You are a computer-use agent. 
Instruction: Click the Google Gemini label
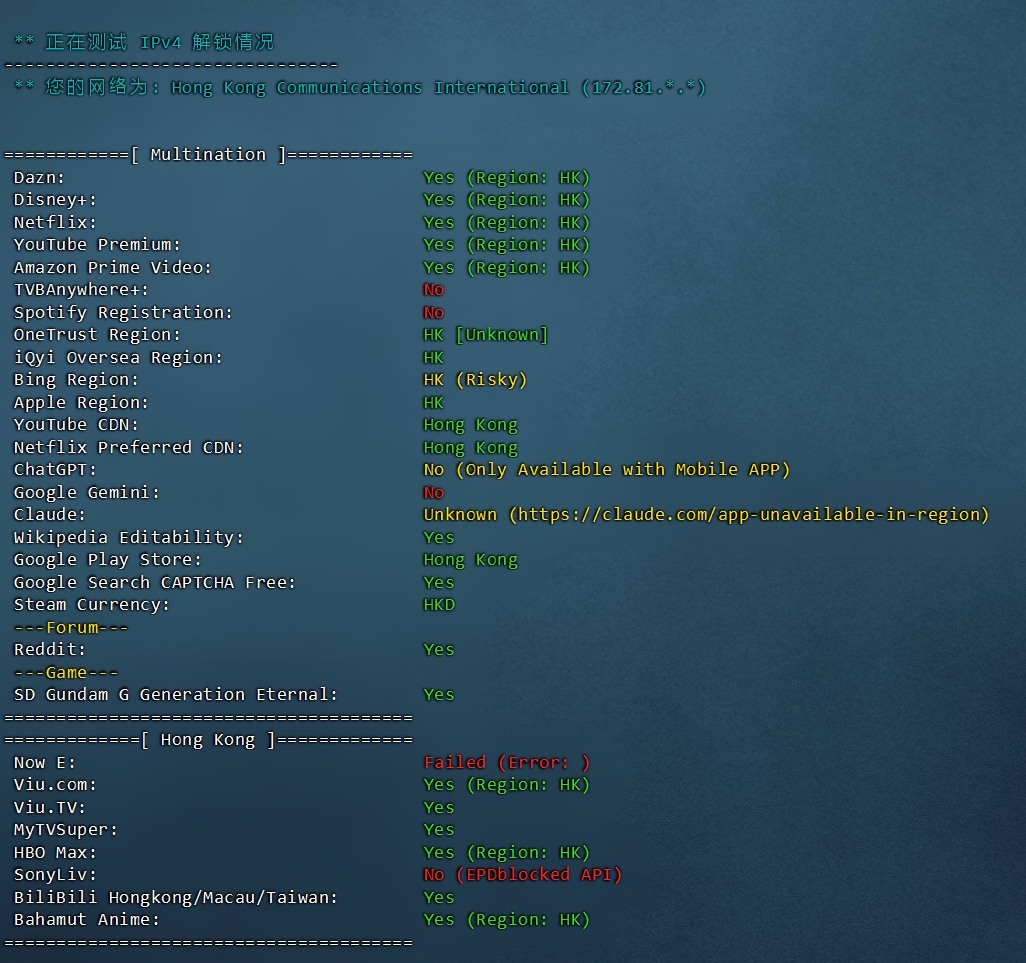coord(87,493)
